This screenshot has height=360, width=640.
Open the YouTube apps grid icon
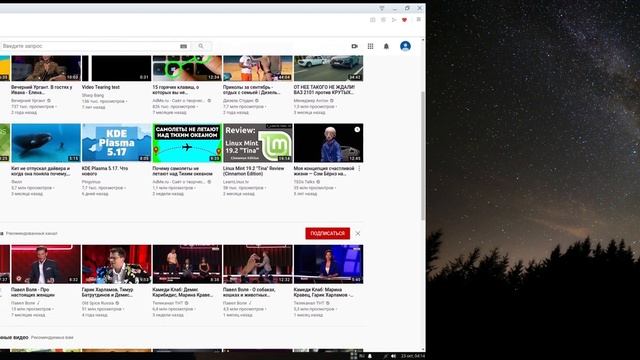click(370, 46)
